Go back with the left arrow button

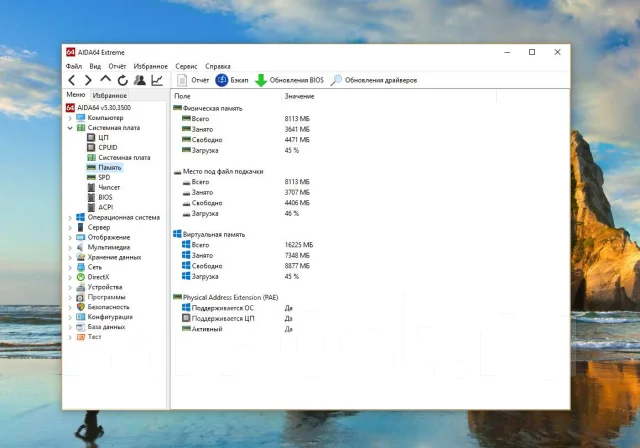point(72,80)
